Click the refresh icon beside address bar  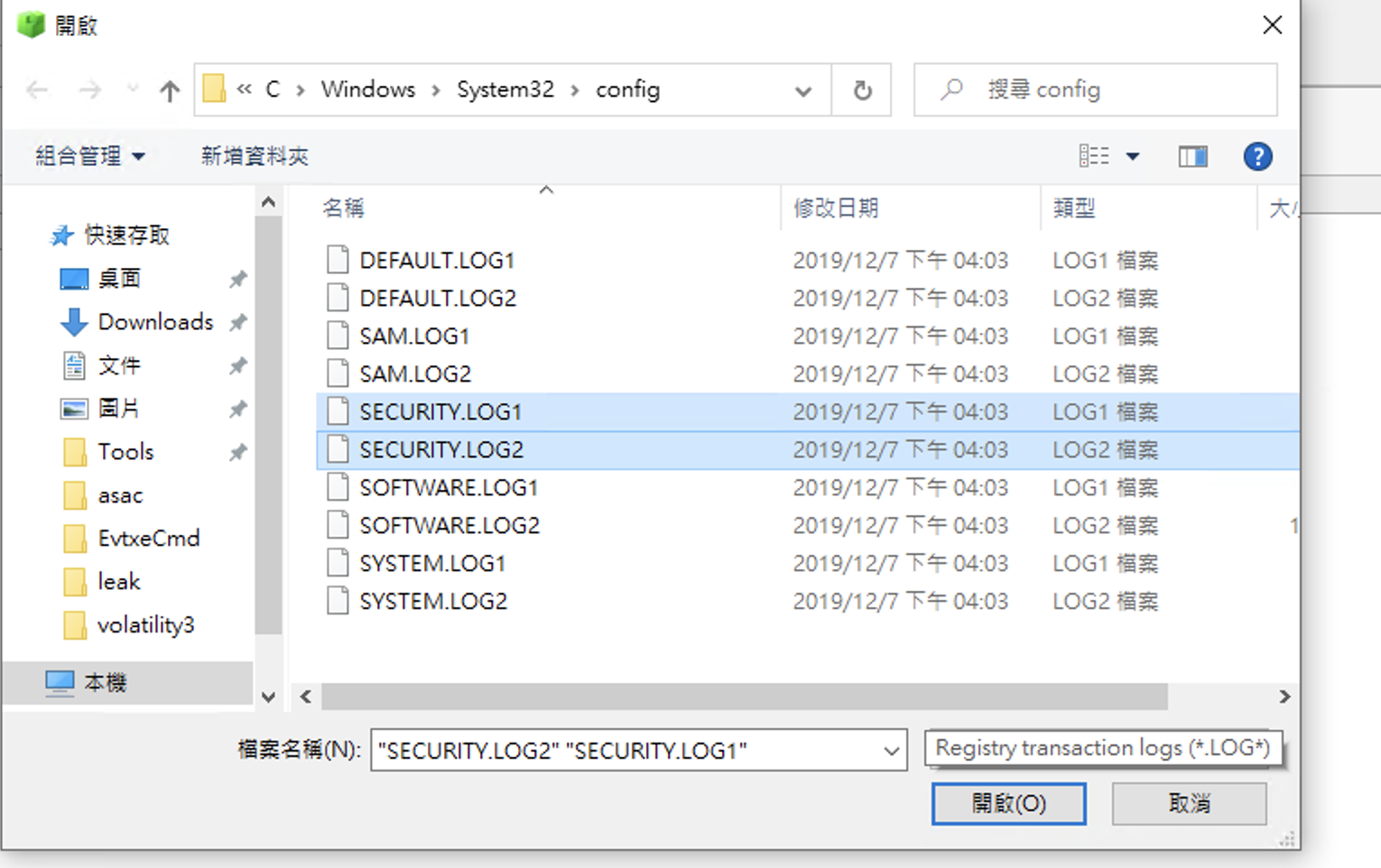pos(862,90)
